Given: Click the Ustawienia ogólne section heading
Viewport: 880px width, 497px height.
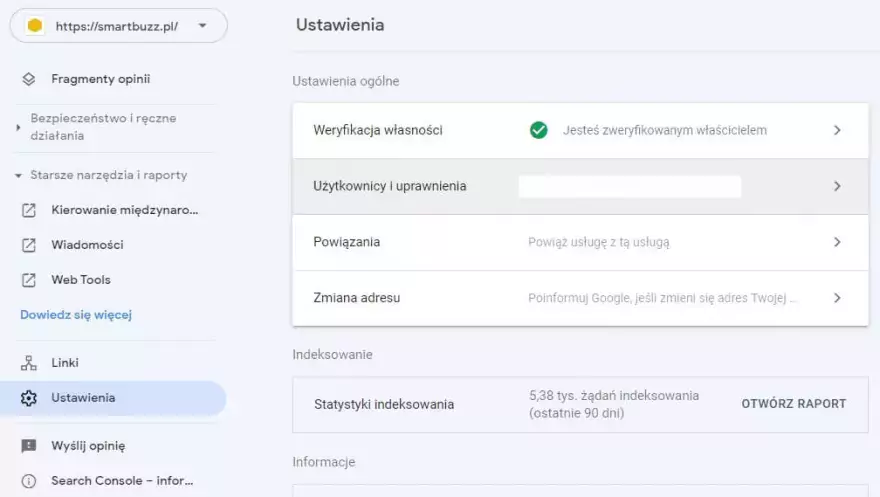Looking at the screenshot, I should (x=346, y=81).
